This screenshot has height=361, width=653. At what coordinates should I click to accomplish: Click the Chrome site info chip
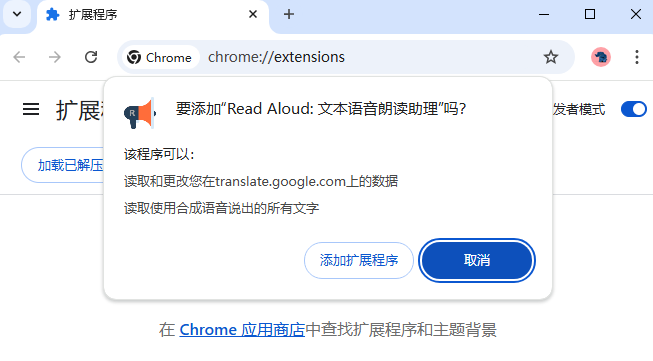point(159,57)
